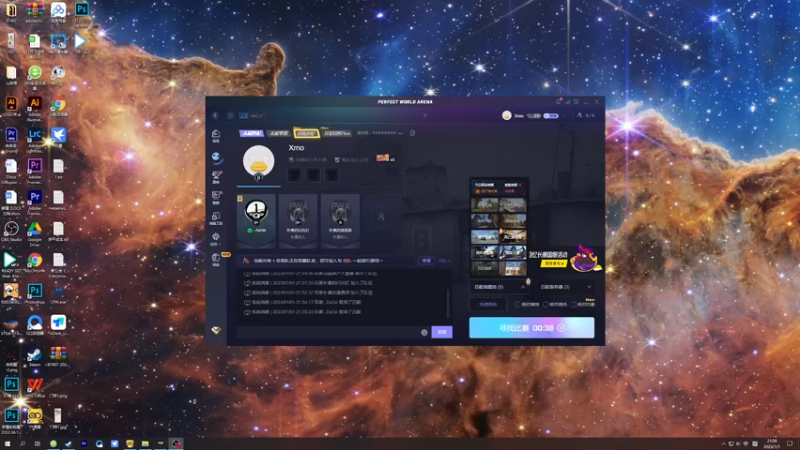Click the yellow join button on the promo banner
Screen dimensions: 800x450
click(x=553, y=263)
